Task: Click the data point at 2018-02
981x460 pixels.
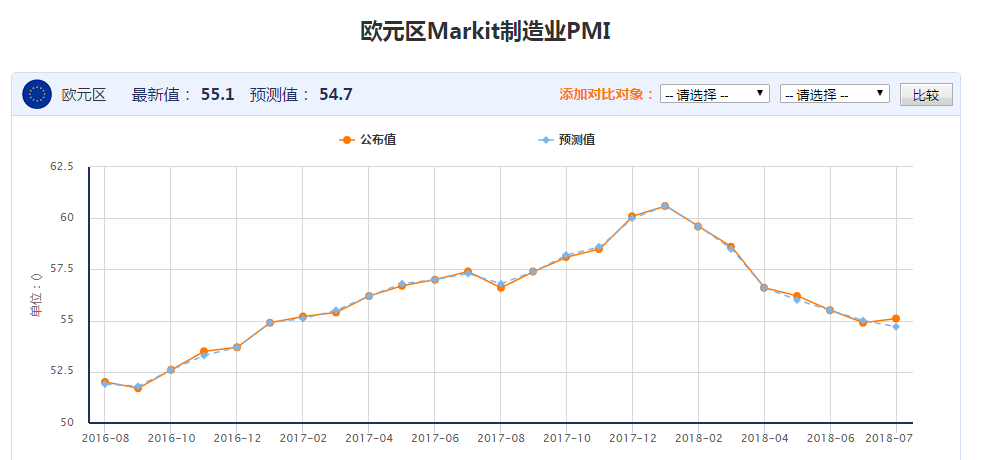Action: 698,226
